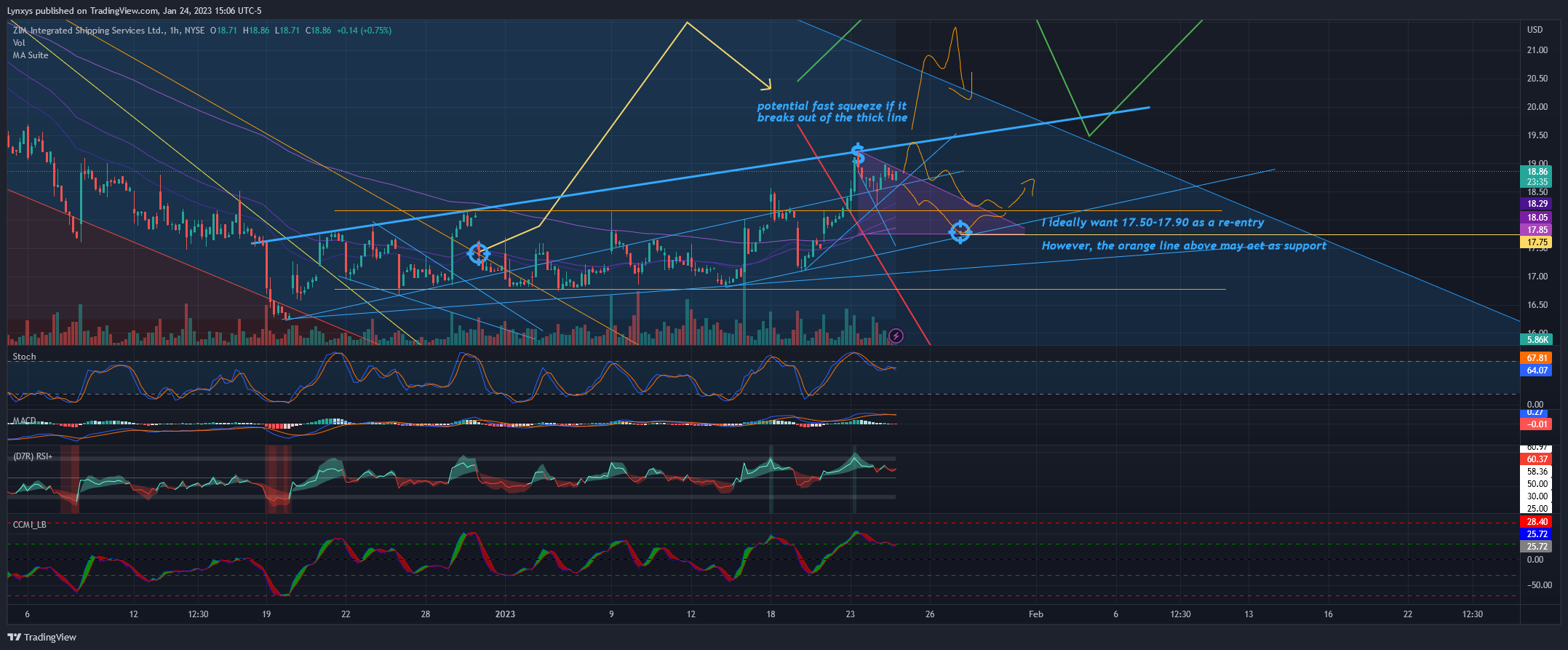This screenshot has width=1568, height=650.
Task: Select the Vol indicator label
Action: coord(19,43)
